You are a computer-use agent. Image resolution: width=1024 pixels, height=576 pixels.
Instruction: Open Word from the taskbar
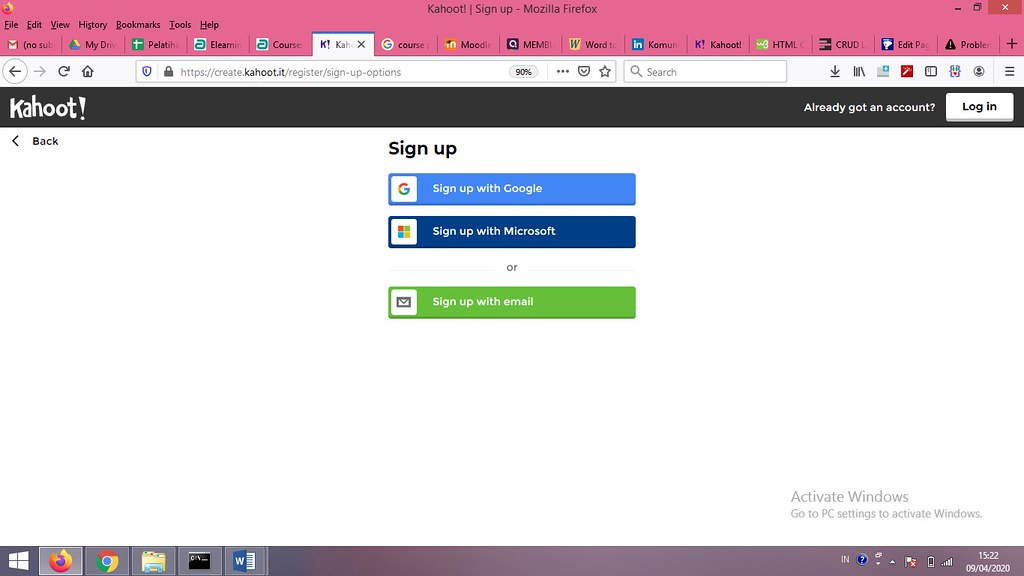coord(245,561)
